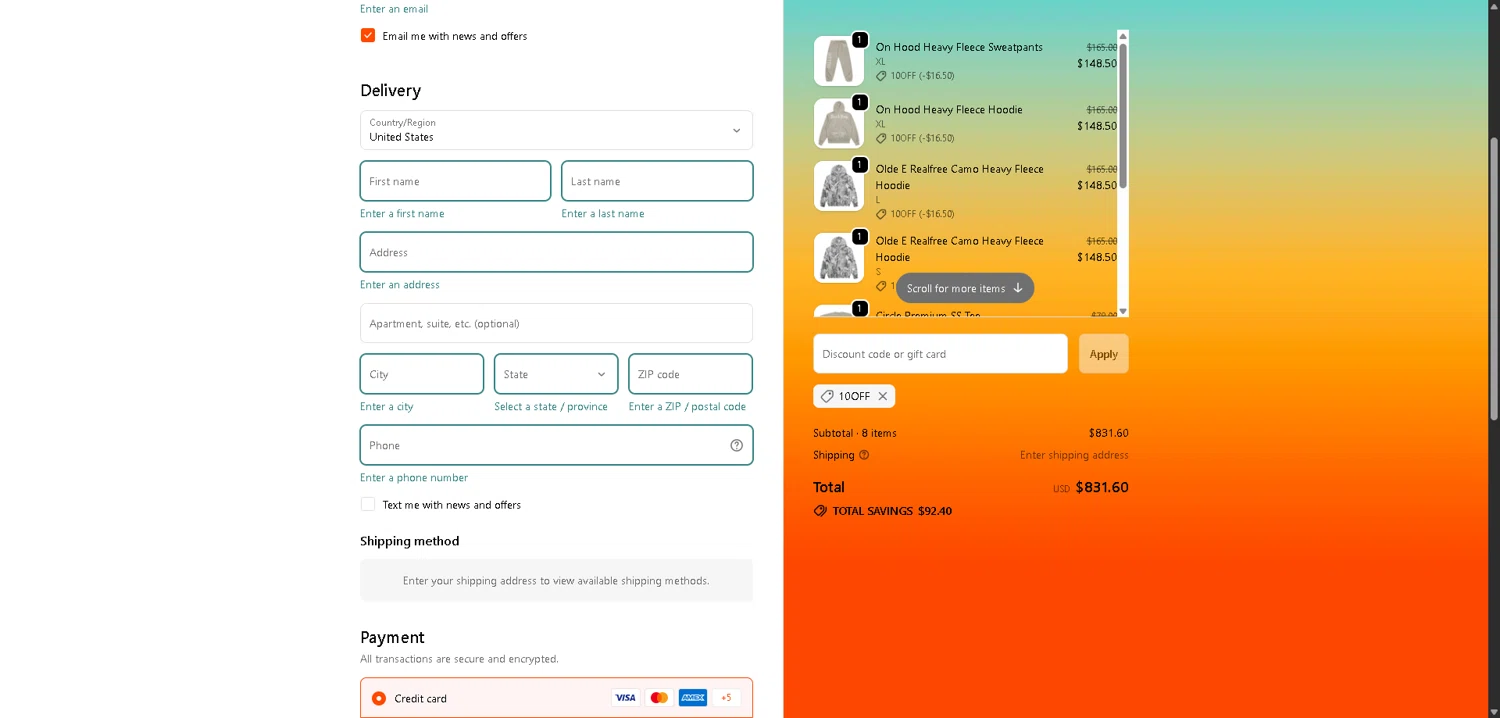Click the Payment section heading
The image size is (1500, 718).
[392, 637]
